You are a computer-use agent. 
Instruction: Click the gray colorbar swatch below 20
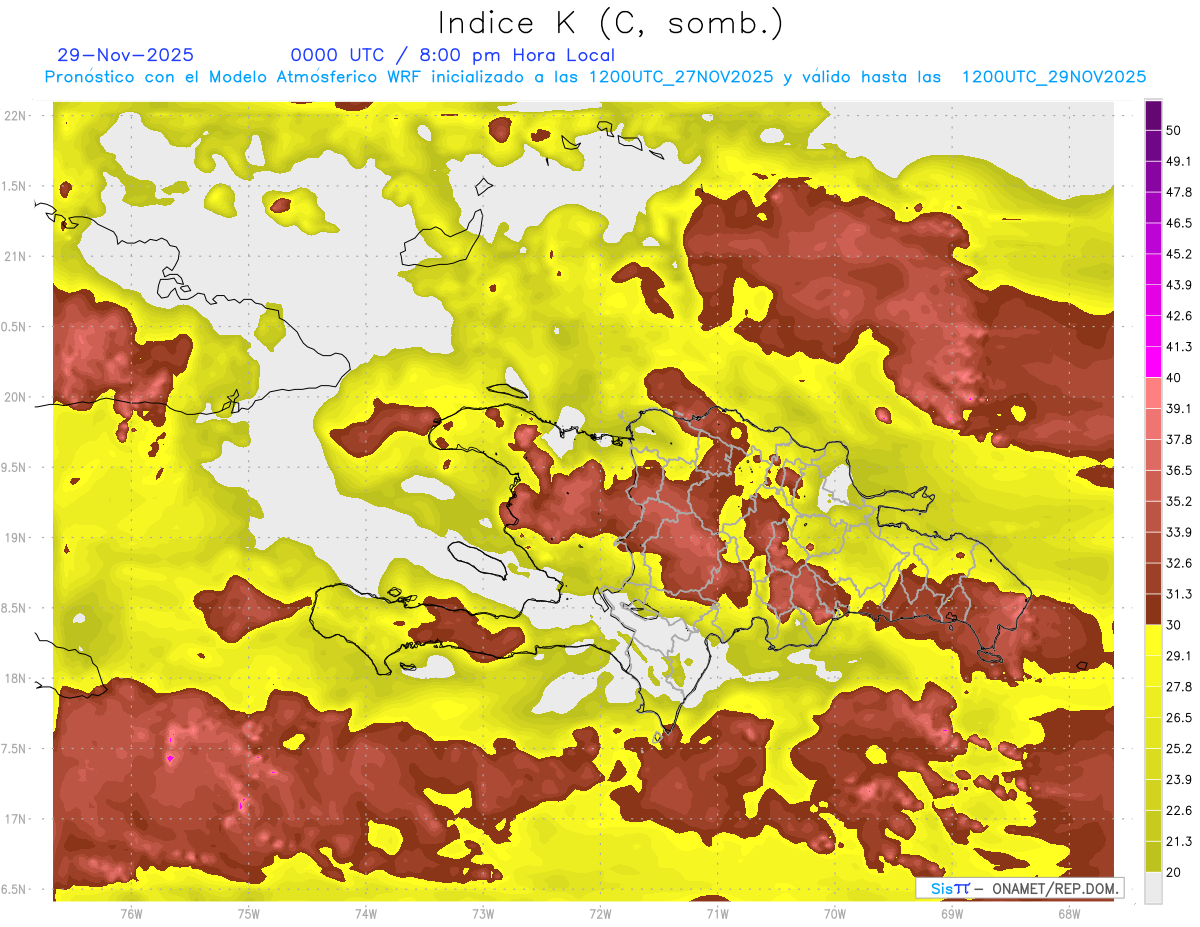click(x=1154, y=888)
